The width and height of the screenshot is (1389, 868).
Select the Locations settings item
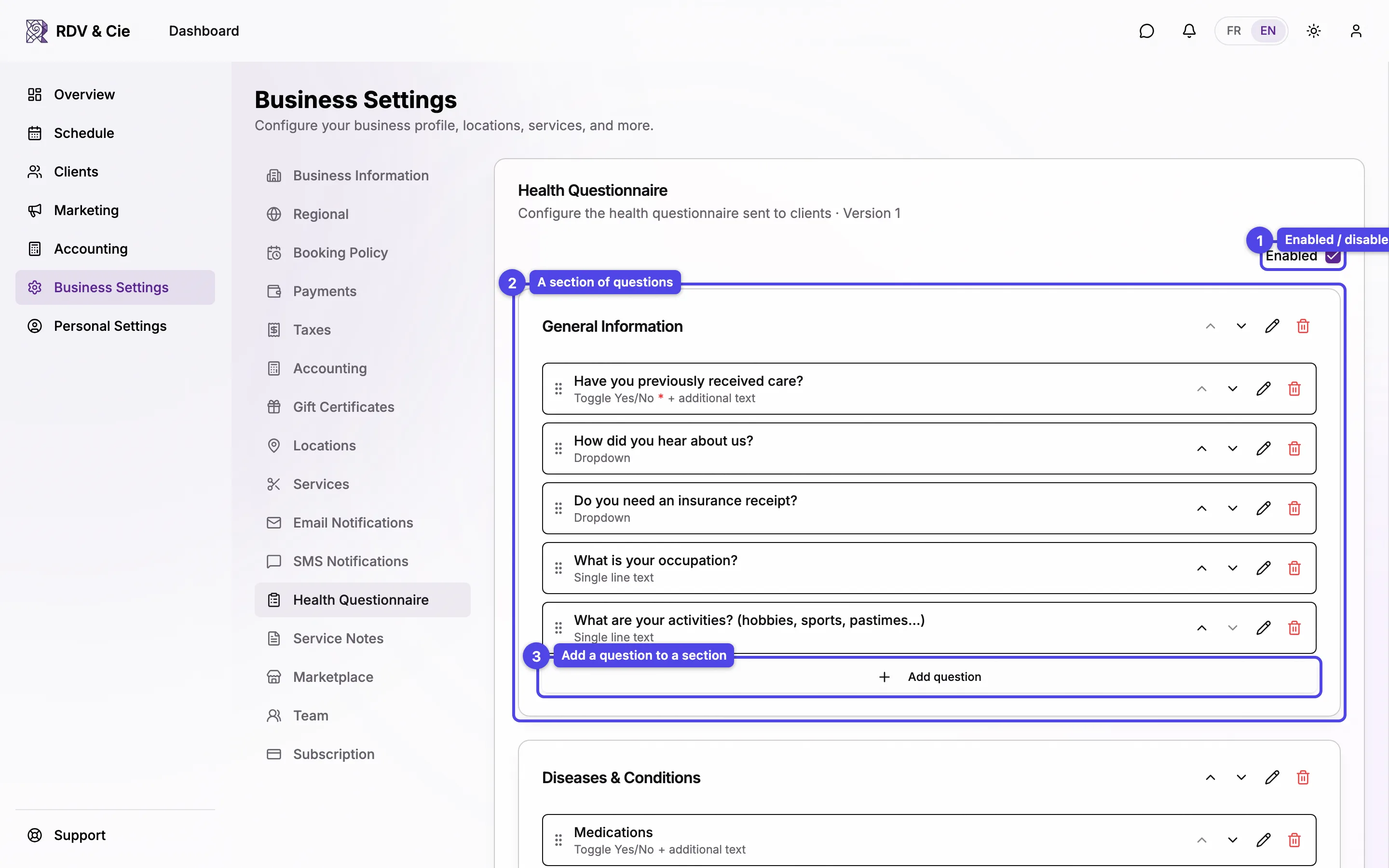tap(362, 446)
